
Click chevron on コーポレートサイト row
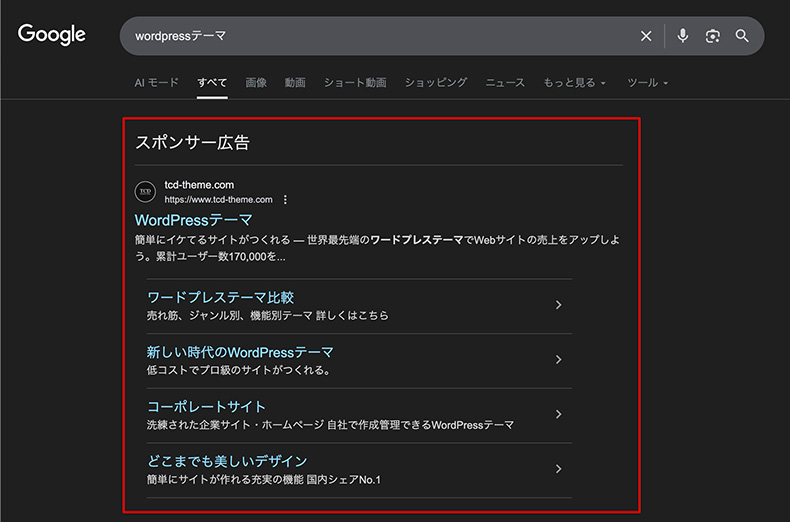558,414
